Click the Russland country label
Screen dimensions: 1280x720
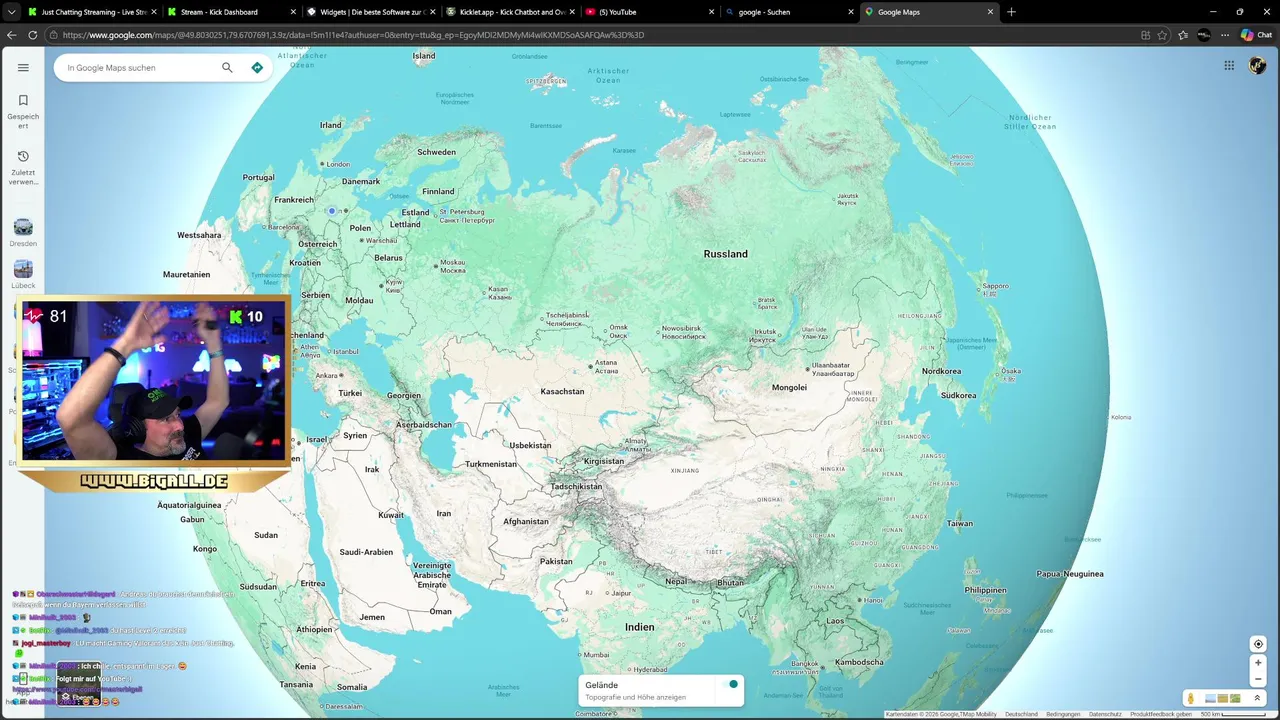[726, 254]
